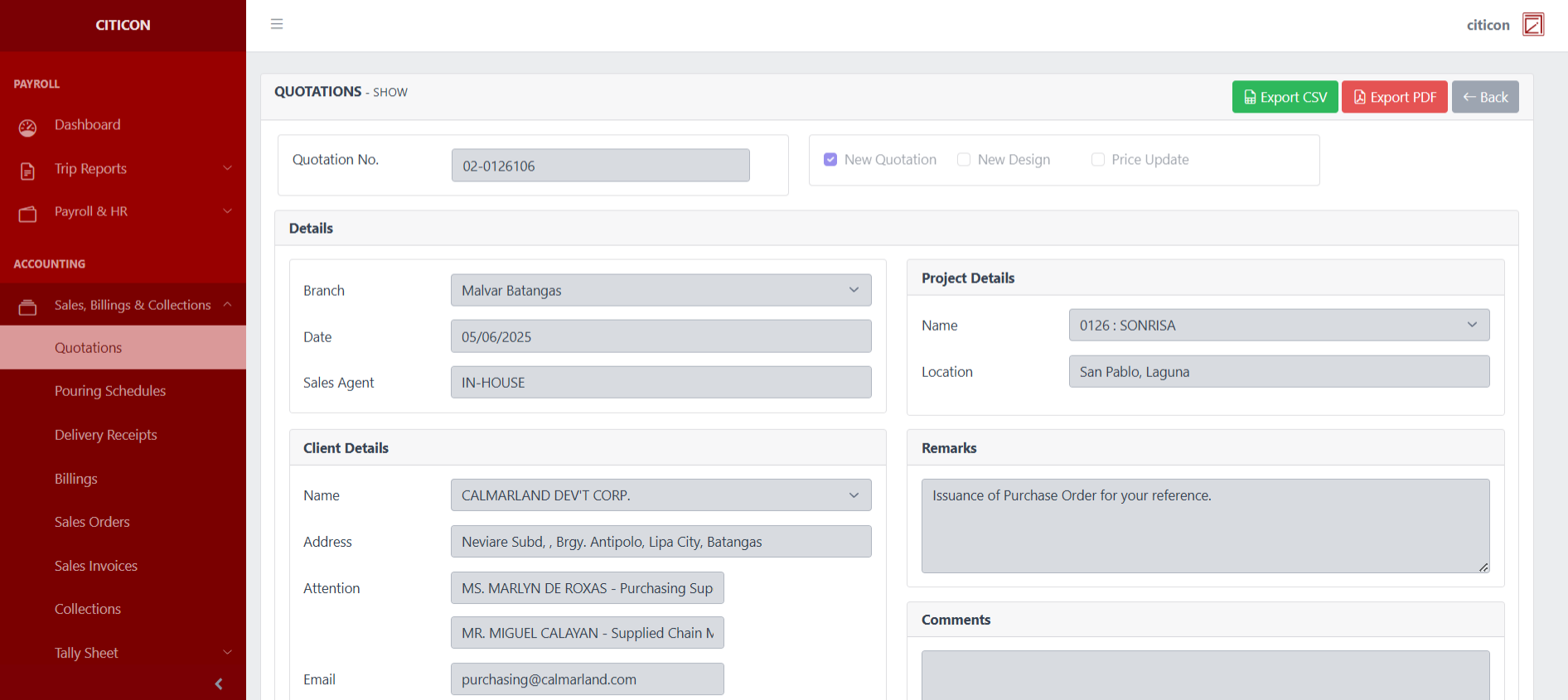
Task: Click the Sales, Billings & Collections briefcase icon
Action: coord(27,307)
